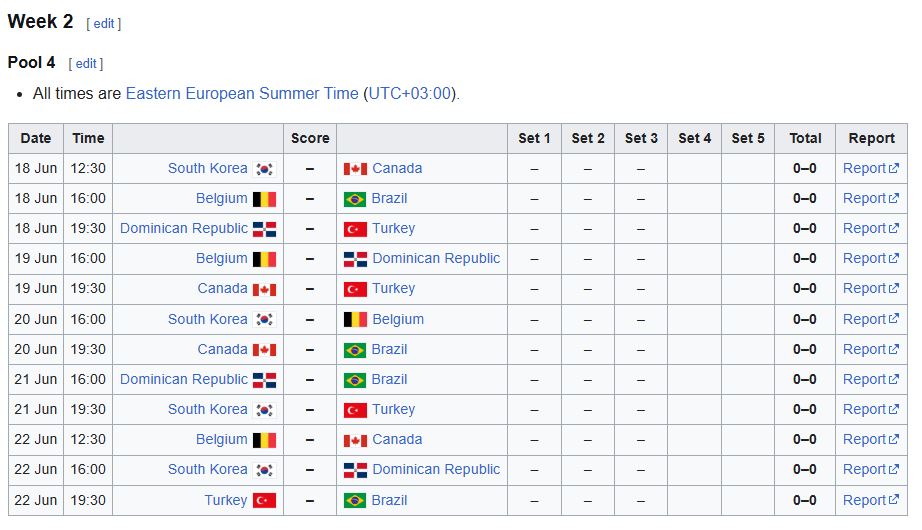Click Brazil flag in 22 Jun 19:30 row

point(355,501)
